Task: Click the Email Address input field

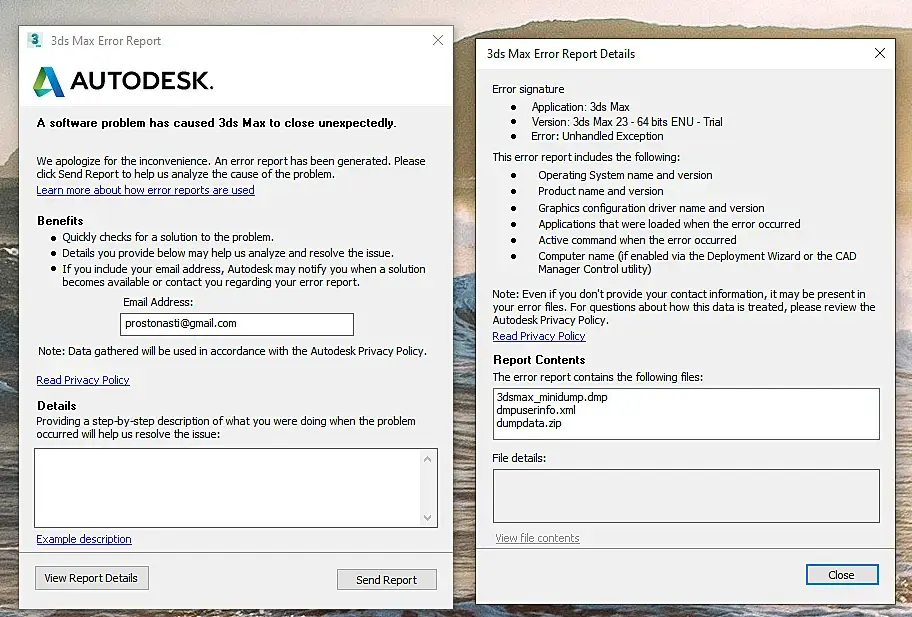Action: click(237, 324)
